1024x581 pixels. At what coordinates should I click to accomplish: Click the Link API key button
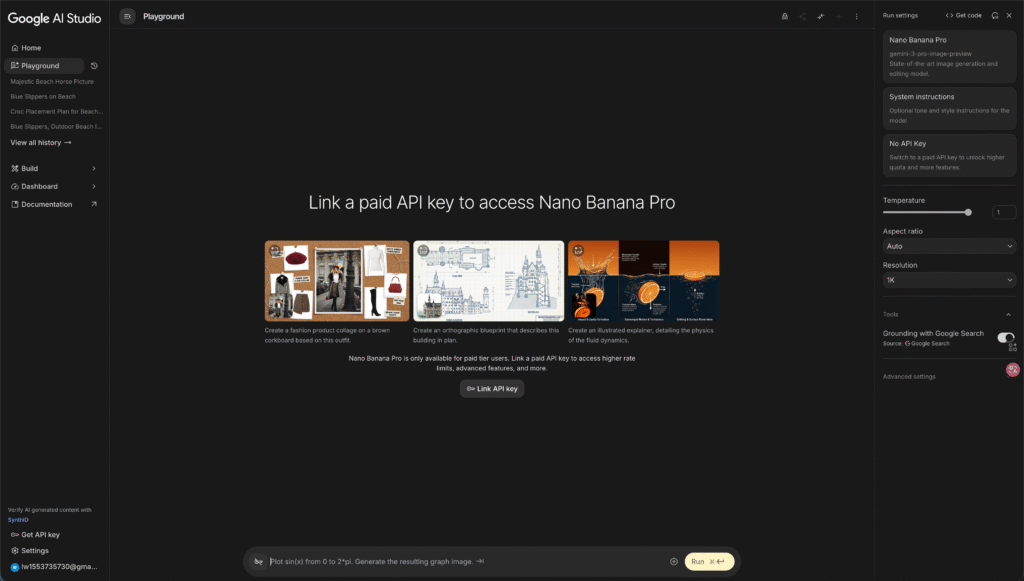[492, 388]
